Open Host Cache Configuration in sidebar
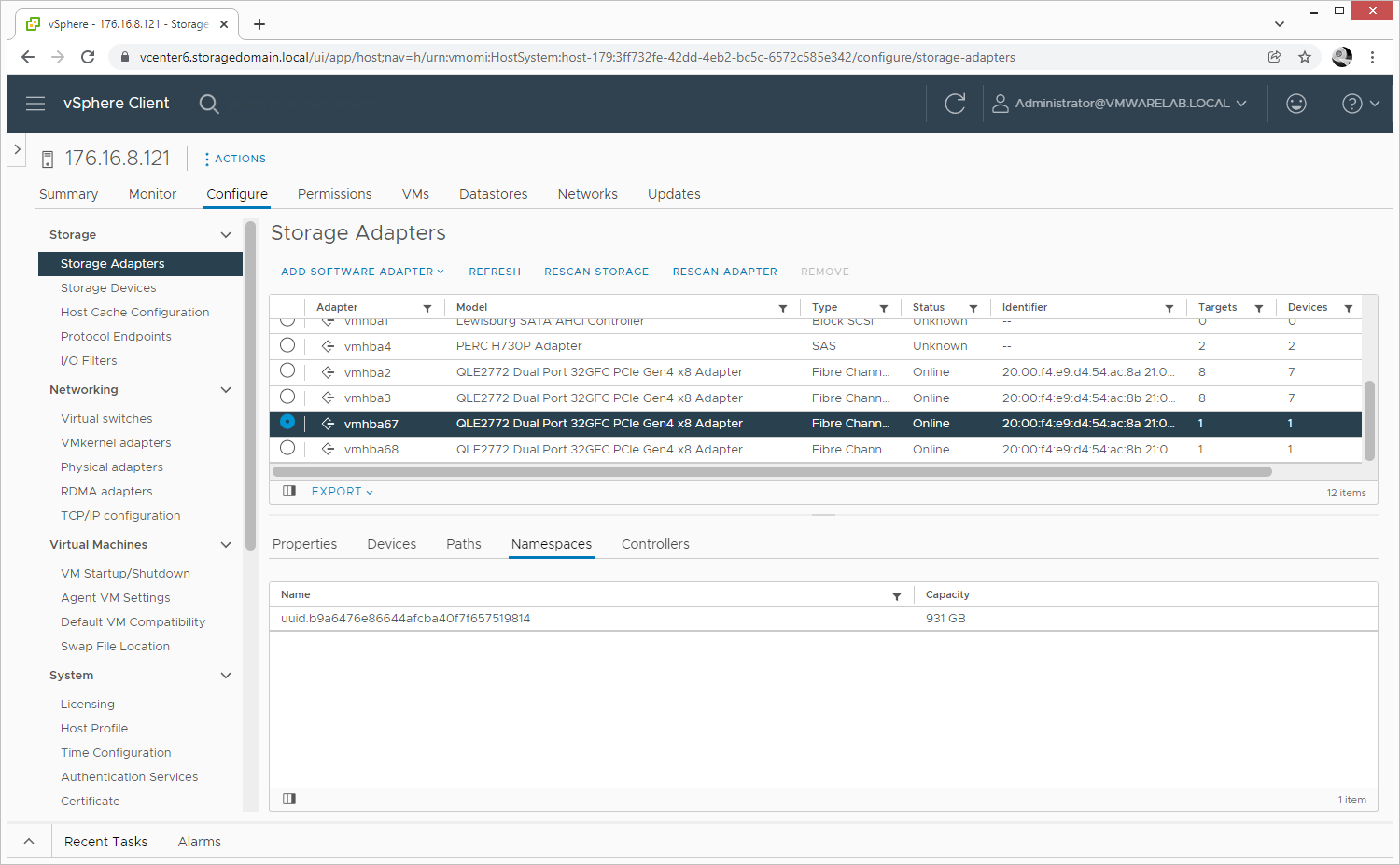Screen dimensions: 1400x865 (x=134, y=313)
